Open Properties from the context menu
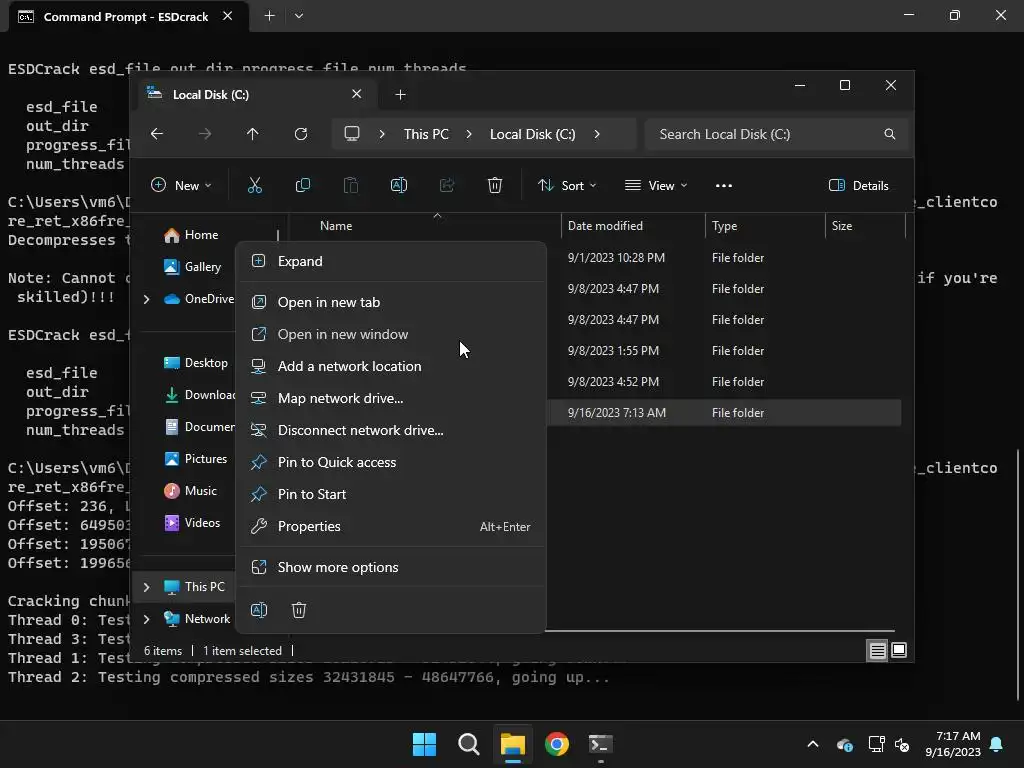This screenshot has height=768, width=1024. pos(391,526)
